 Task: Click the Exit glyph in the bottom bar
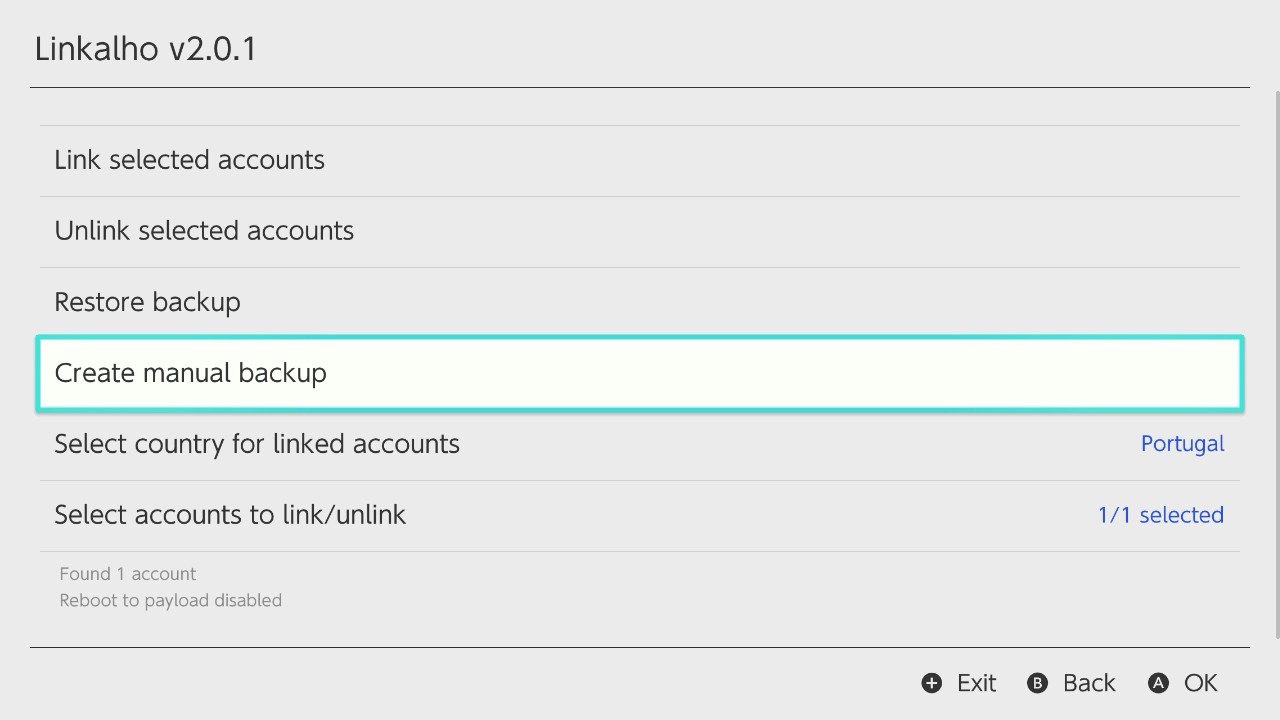point(931,683)
